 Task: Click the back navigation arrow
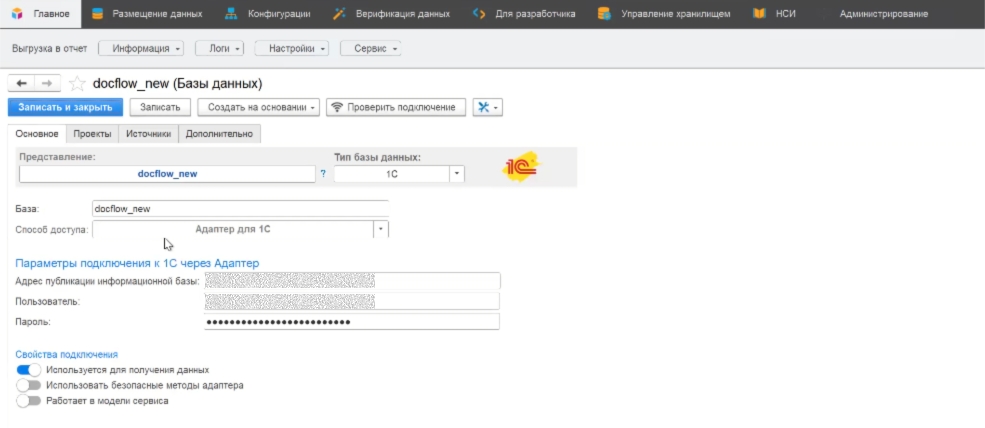[x=21, y=84]
